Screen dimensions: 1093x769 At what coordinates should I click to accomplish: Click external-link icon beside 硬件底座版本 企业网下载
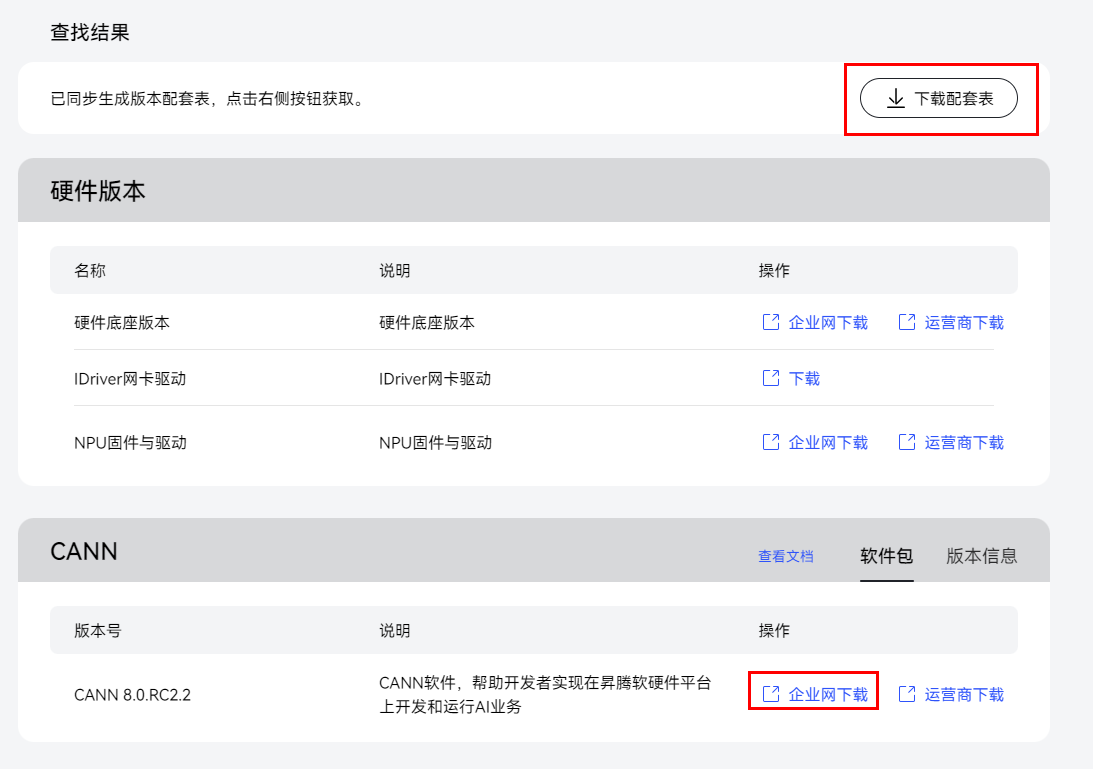(771, 322)
